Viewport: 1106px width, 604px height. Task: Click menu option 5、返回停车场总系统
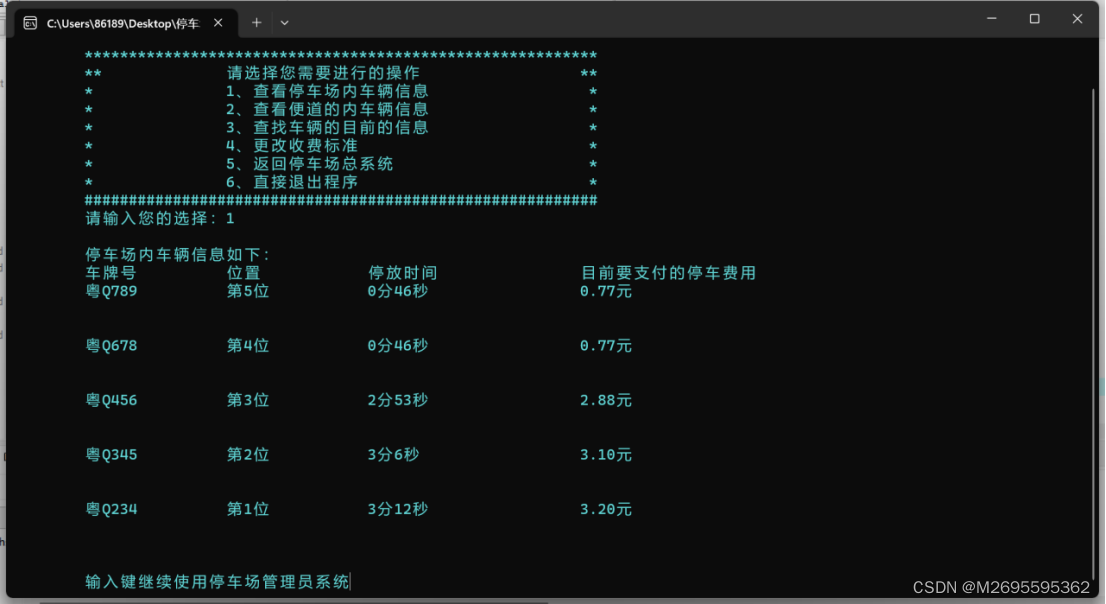coord(310,164)
